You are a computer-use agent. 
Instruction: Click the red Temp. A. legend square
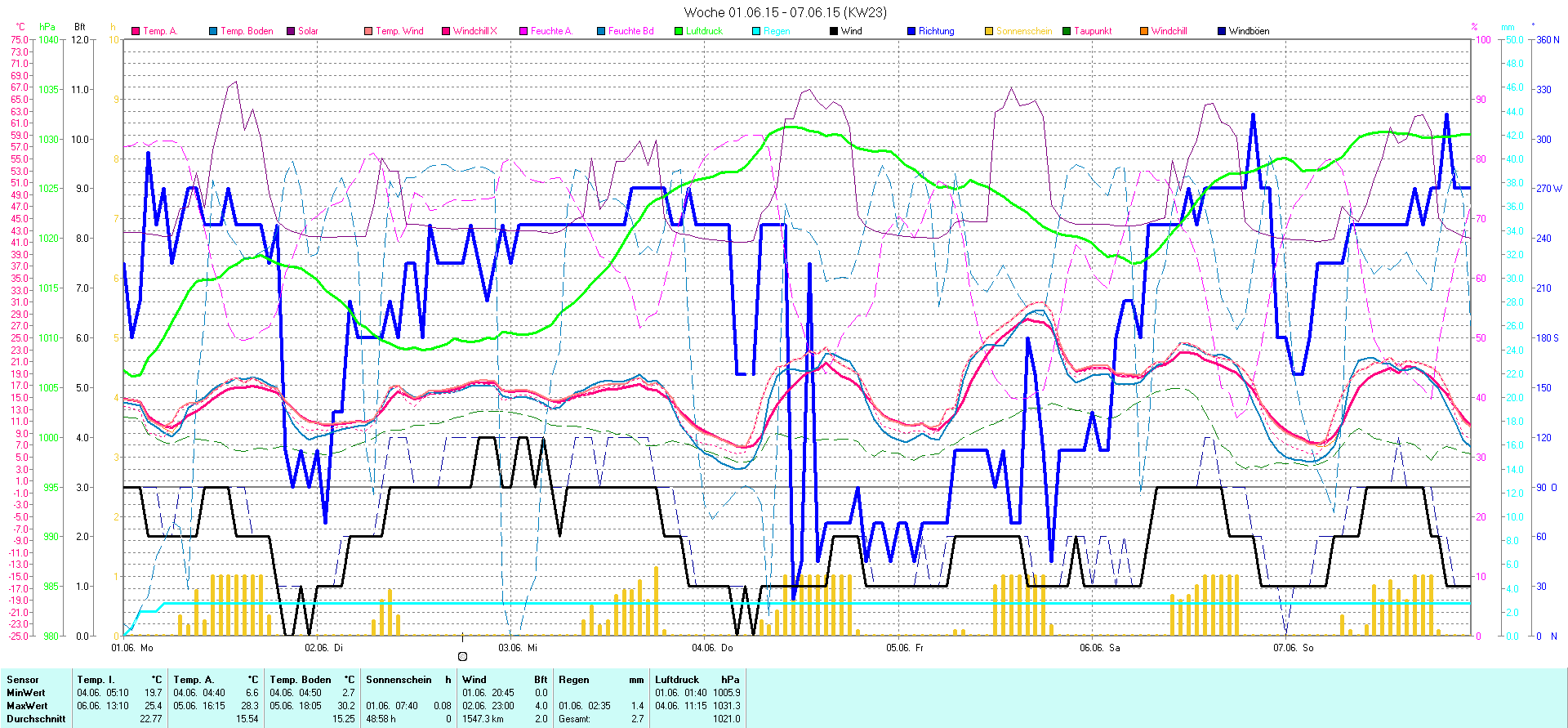pyautogui.click(x=136, y=31)
